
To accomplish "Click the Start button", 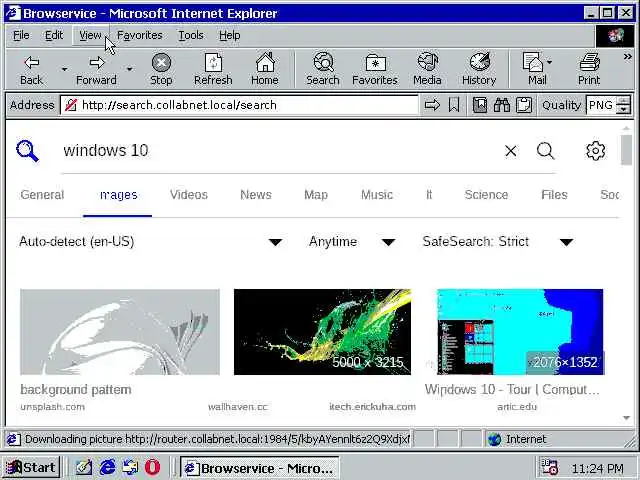I will 32,467.
